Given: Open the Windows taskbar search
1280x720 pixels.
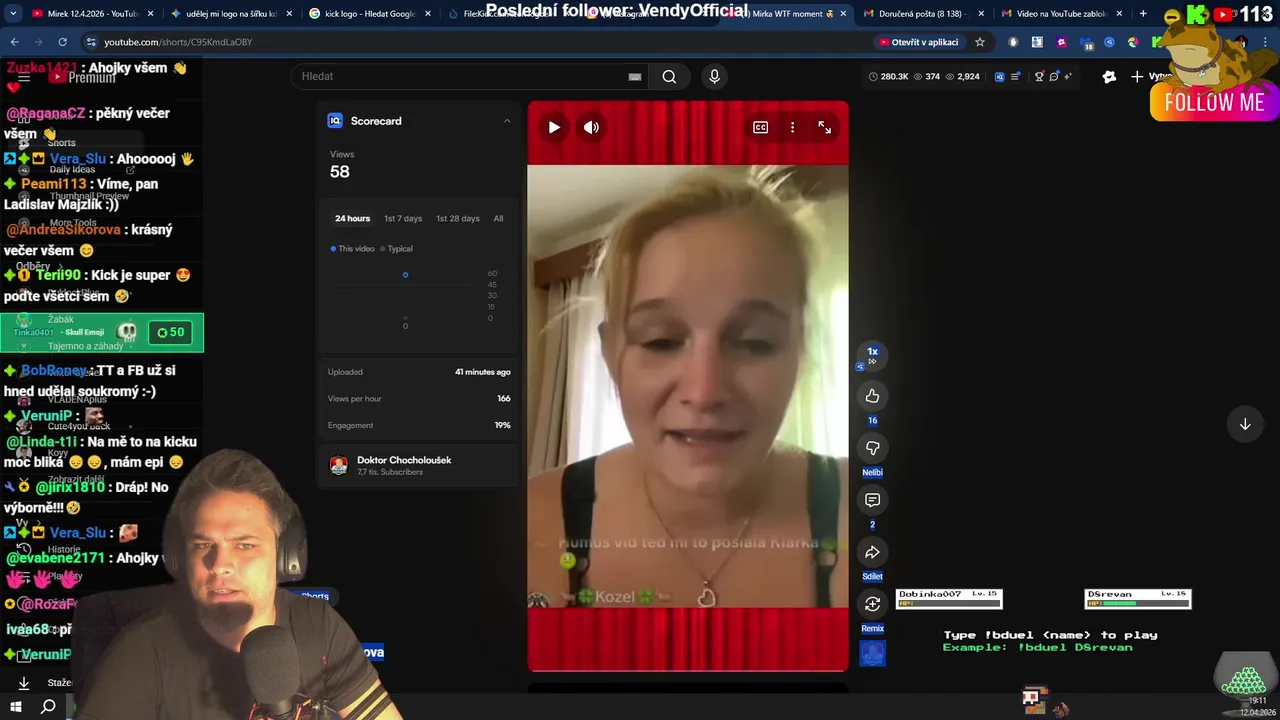Looking at the screenshot, I should pos(48,706).
